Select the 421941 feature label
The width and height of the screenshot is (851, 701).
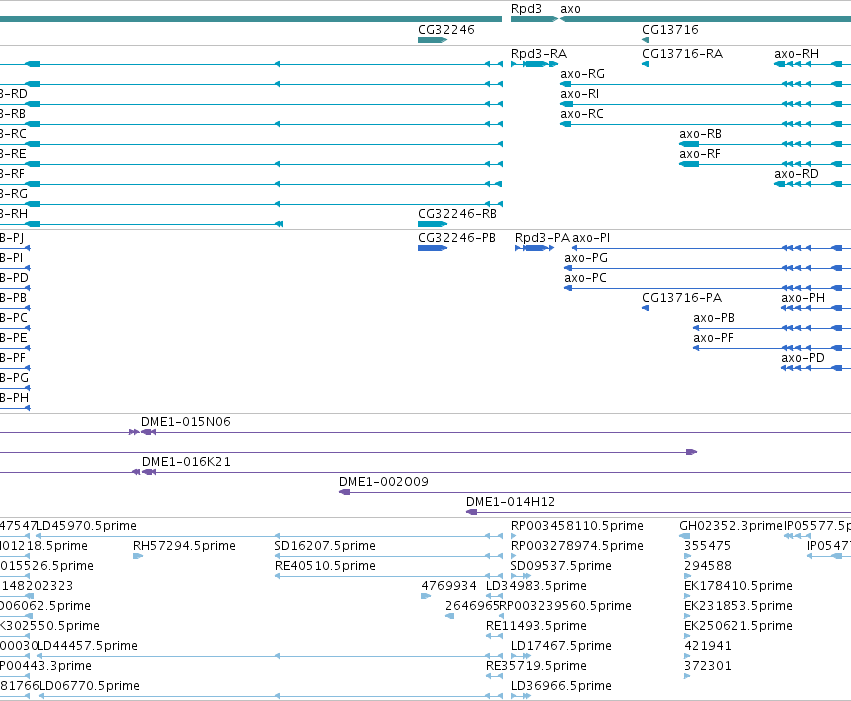tap(708, 646)
